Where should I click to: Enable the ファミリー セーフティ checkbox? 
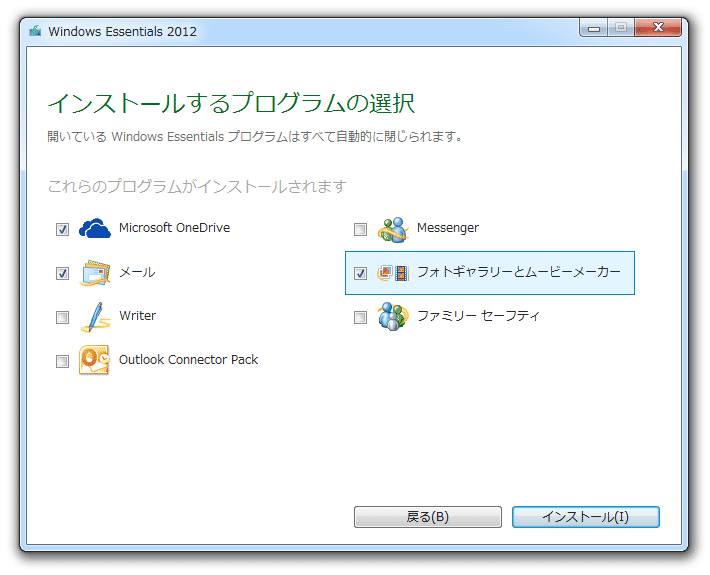(x=360, y=317)
